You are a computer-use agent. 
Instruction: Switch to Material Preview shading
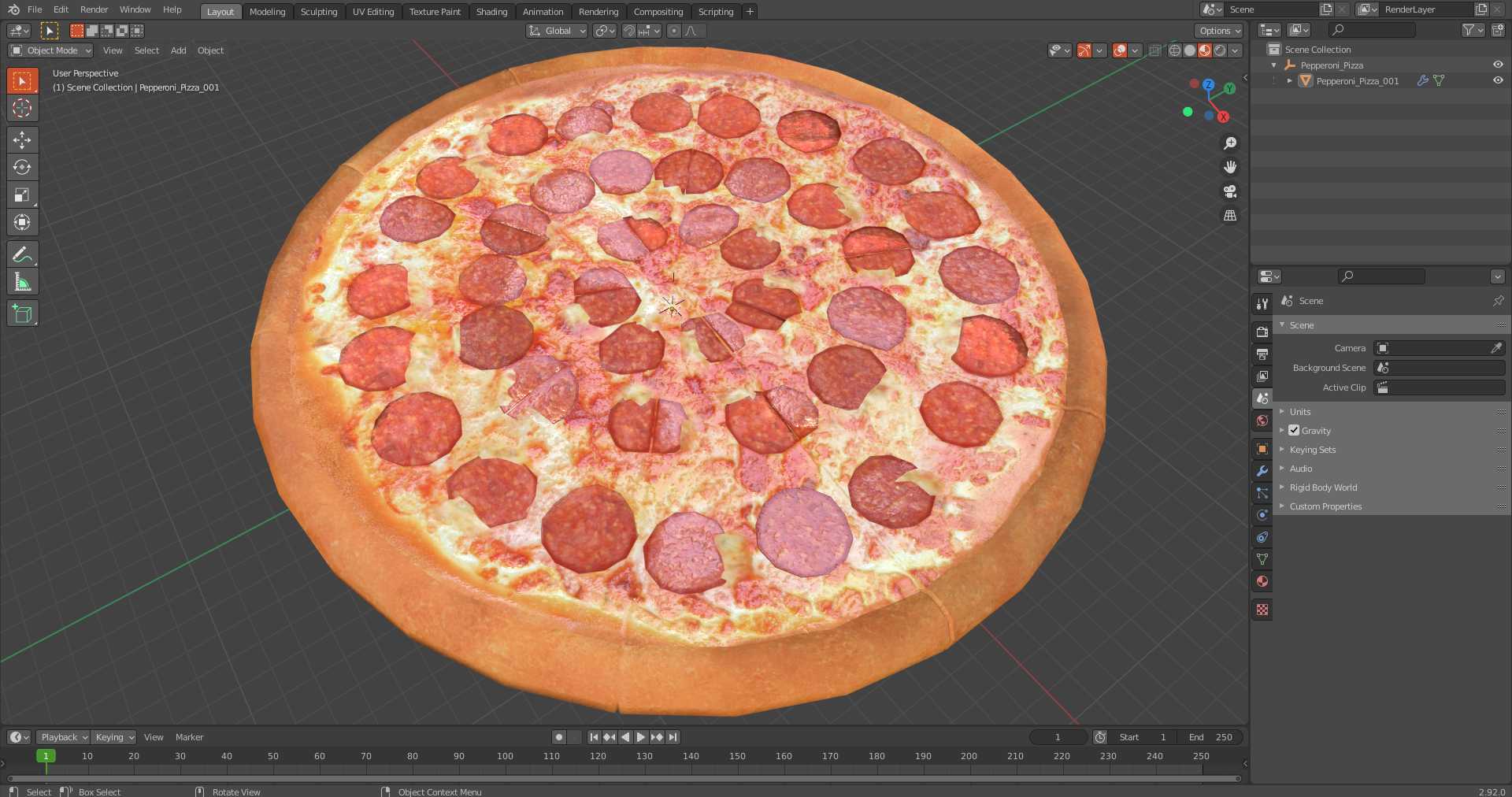pyautogui.click(x=1205, y=50)
